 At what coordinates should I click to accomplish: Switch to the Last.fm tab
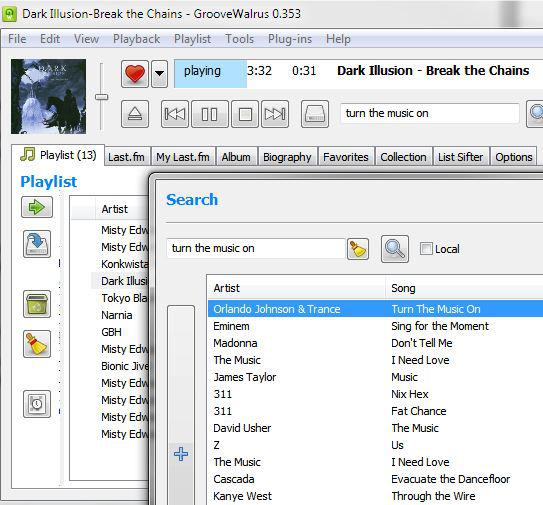click(x=126, y=157)
